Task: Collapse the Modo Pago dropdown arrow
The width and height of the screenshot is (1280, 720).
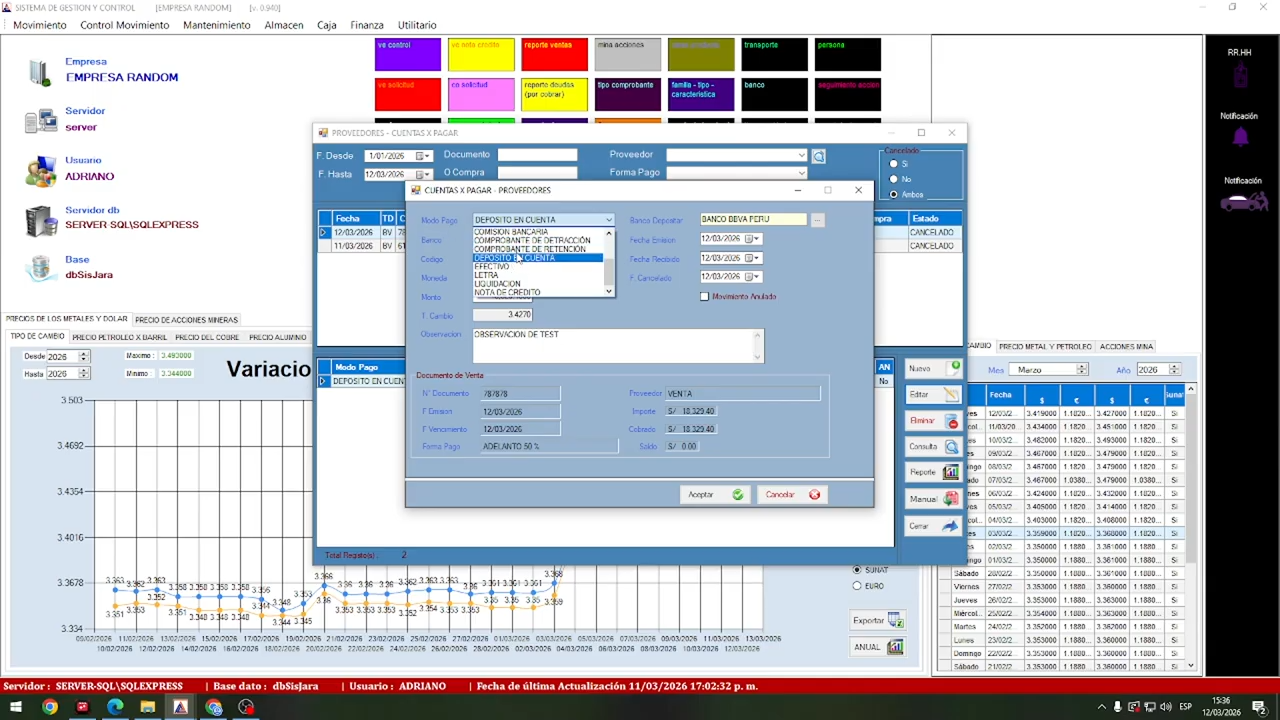Action: [608, 220]
